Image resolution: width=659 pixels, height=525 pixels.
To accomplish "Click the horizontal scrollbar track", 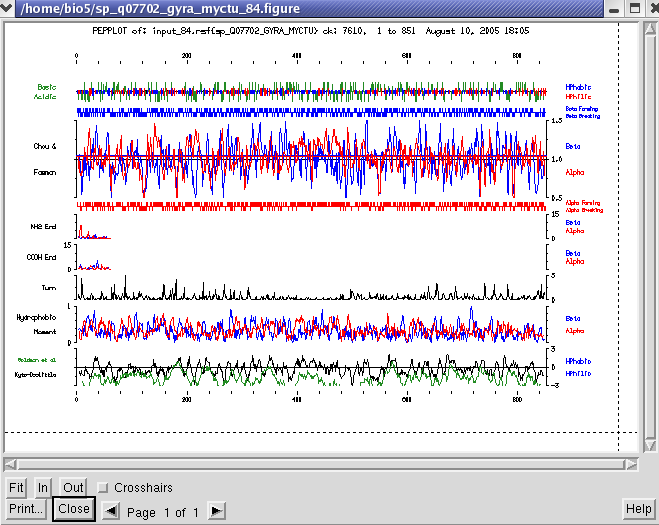I will [x=320, y=464].
